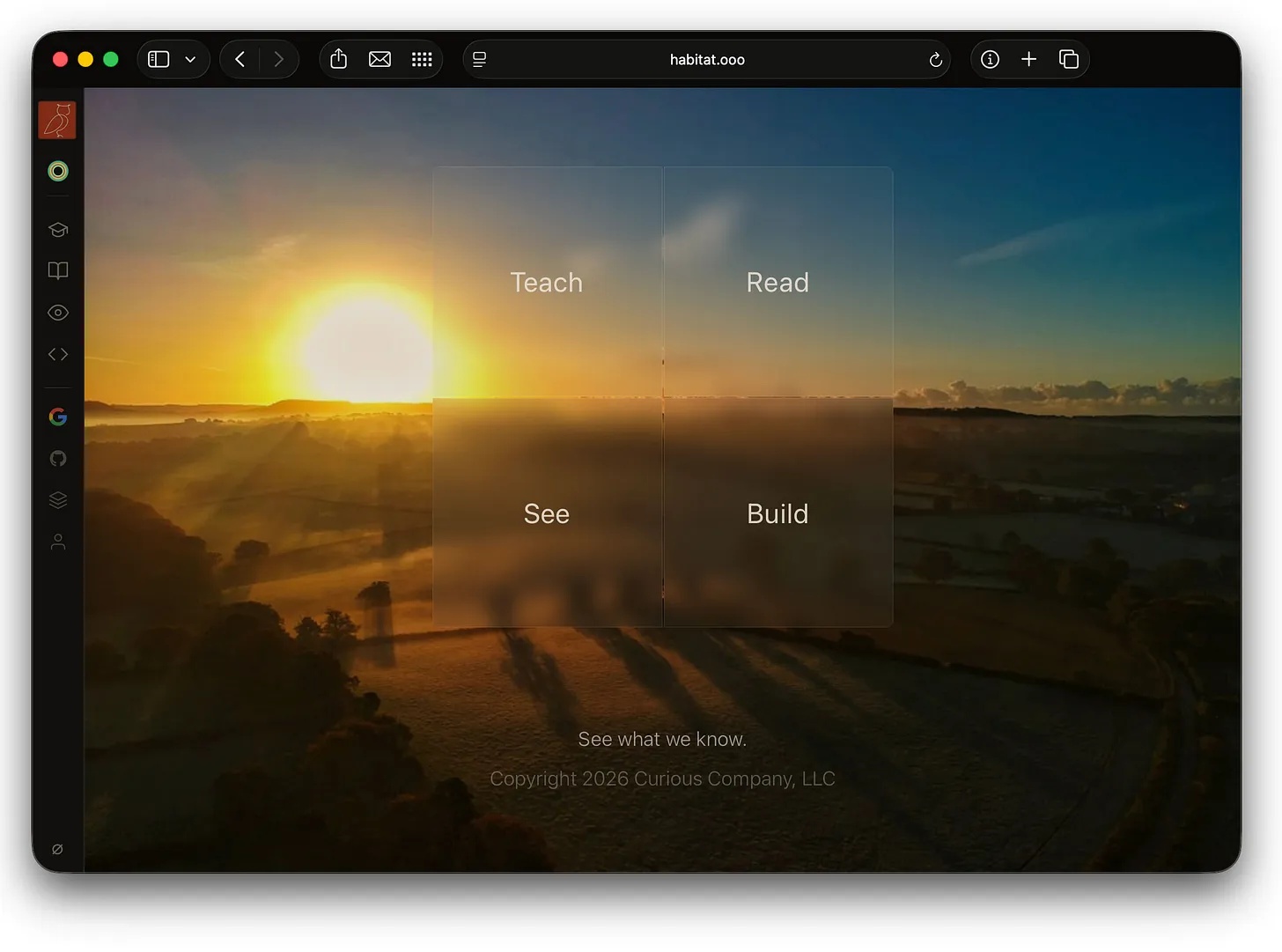Expand the sidebar options chevron dropdown
This screenshot has width=1282, height=952.
190,60
